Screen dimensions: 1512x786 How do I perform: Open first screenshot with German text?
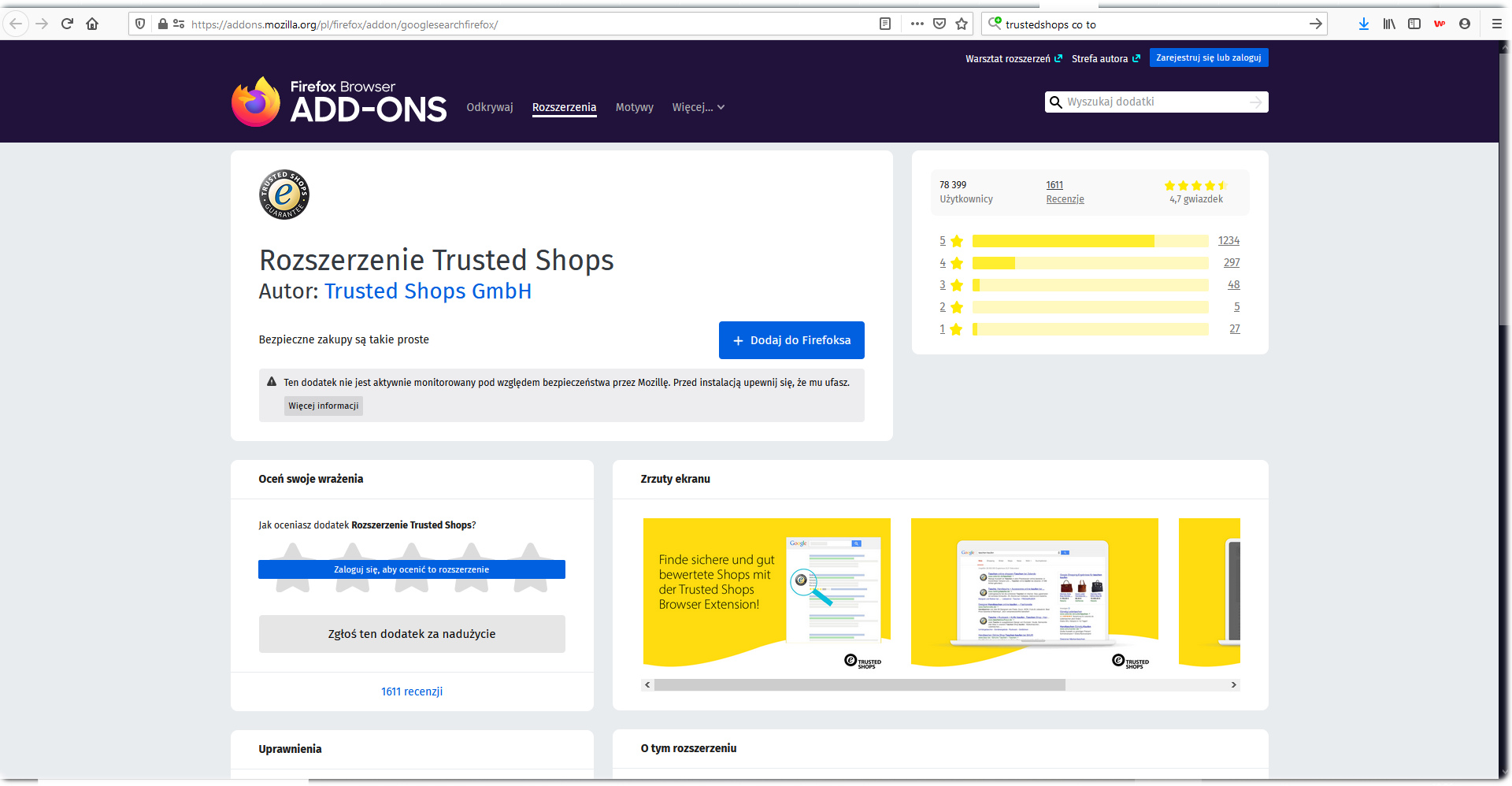pos(767,593)
